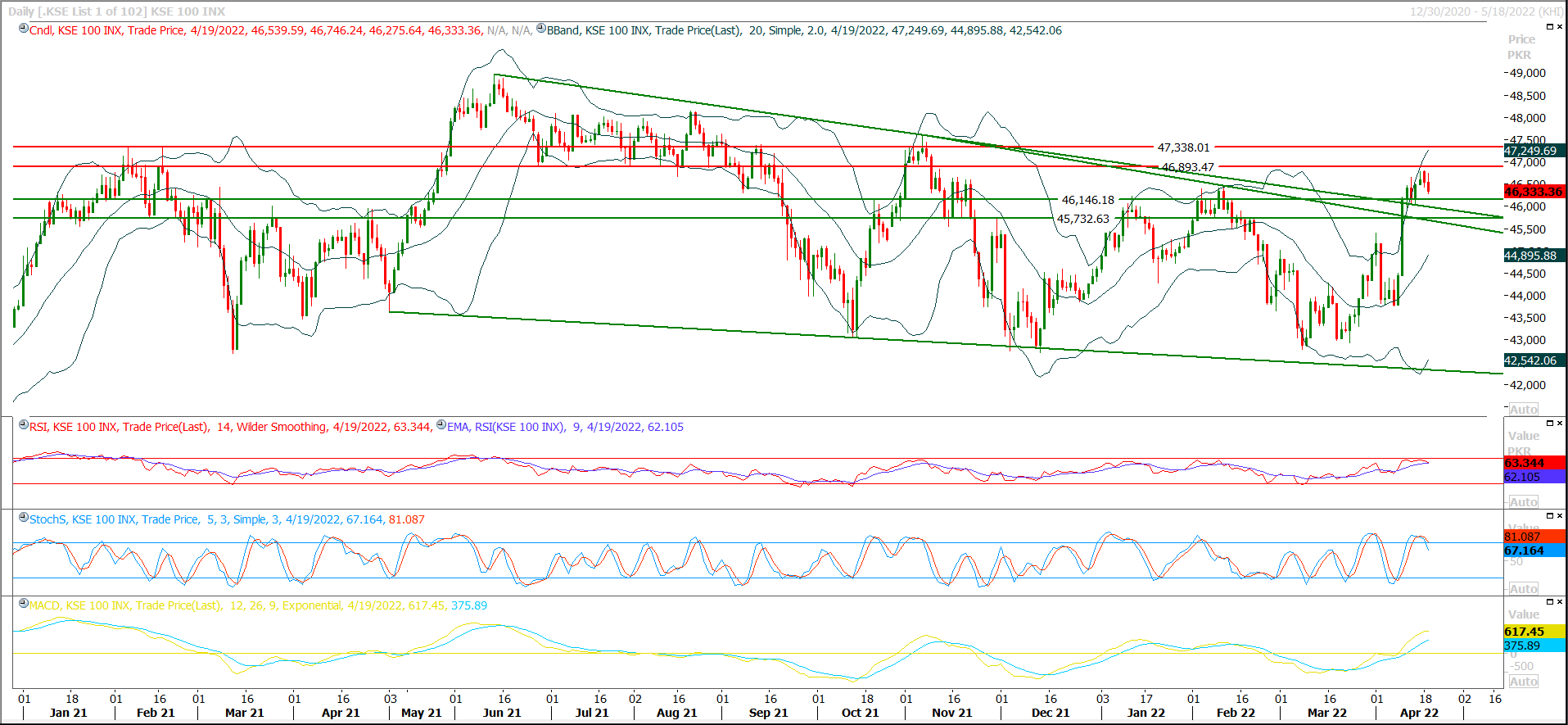1568x725 pixels.
Task: Click the clock icon beside the EMA label
Action: click(x=441, y=425)
